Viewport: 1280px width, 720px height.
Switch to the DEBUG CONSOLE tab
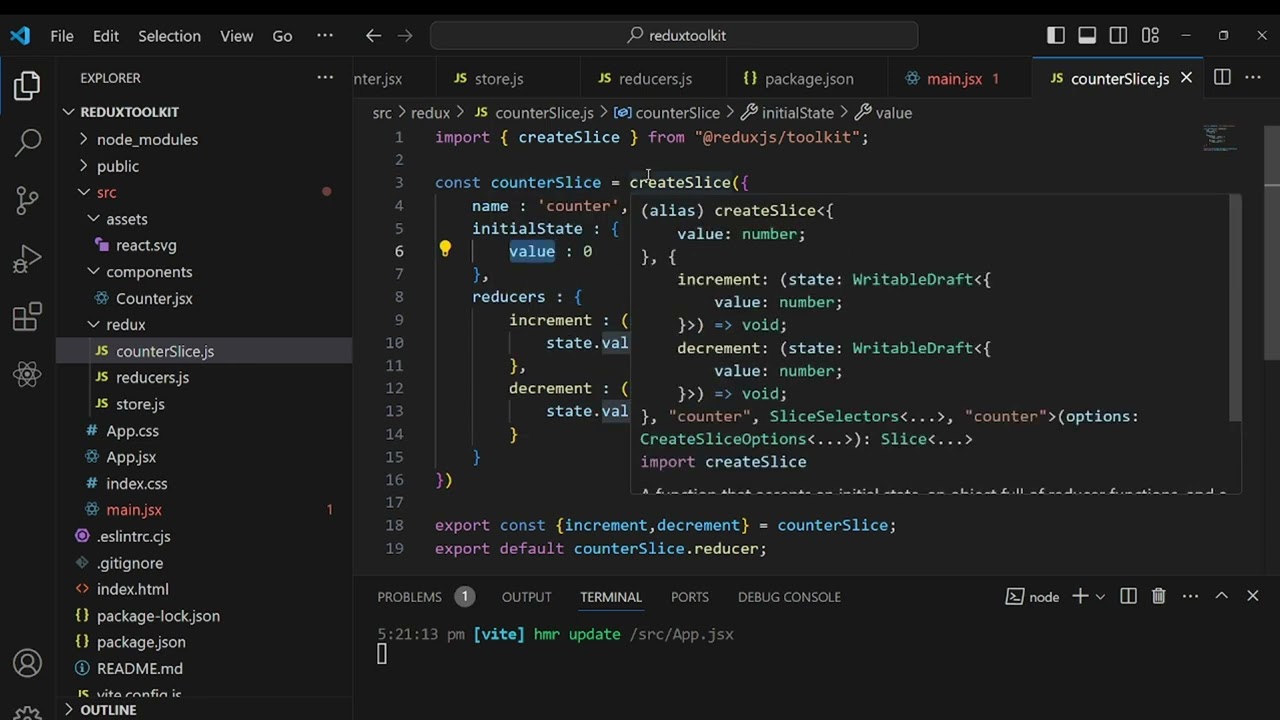pyautogui.click(x=789, y=596)
